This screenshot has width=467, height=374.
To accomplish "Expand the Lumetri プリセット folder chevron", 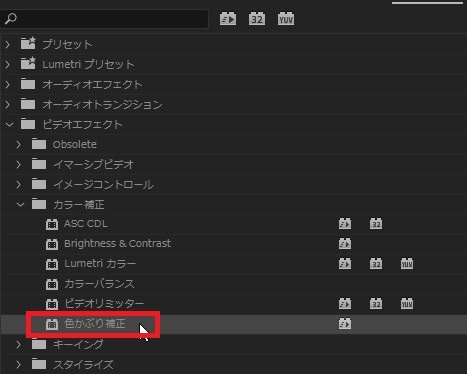I will click(x=8, y=64).
